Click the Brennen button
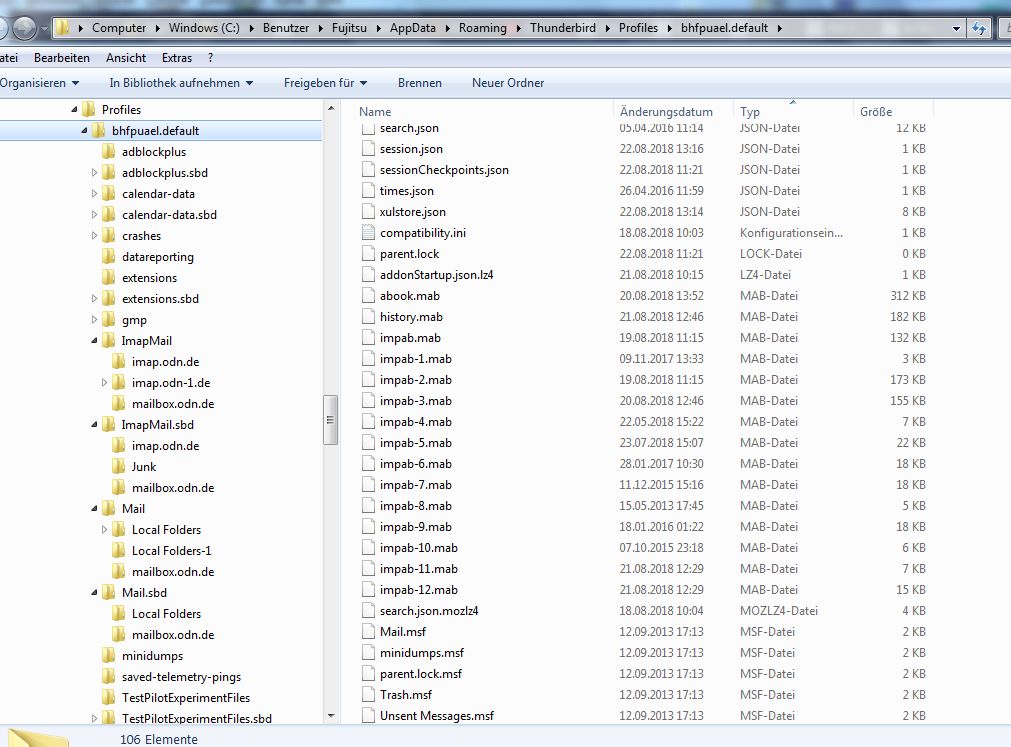The height and width of the screenshot is (747, 1011). click(419, 83)
